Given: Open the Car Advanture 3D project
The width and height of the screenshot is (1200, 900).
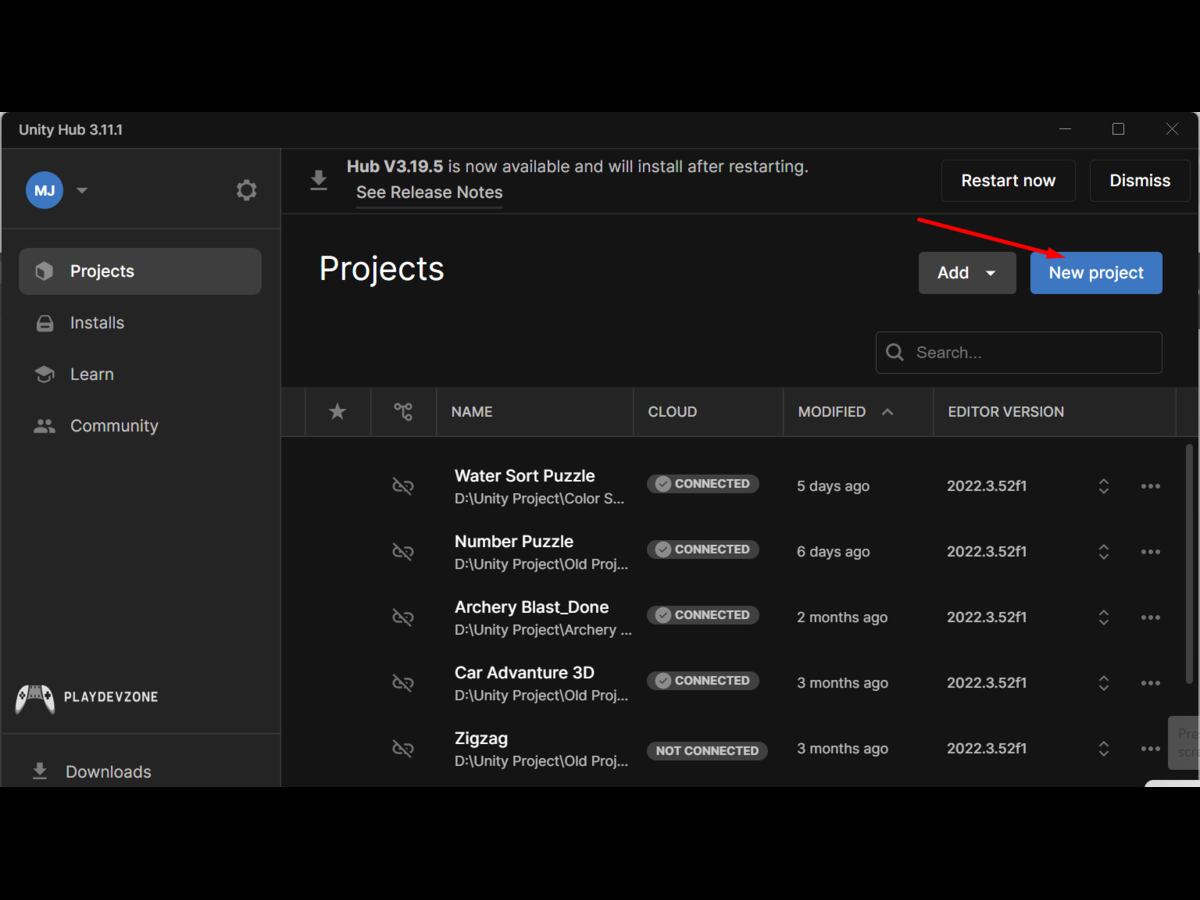Looking at the screenshot, I should (x=524, y=672).
